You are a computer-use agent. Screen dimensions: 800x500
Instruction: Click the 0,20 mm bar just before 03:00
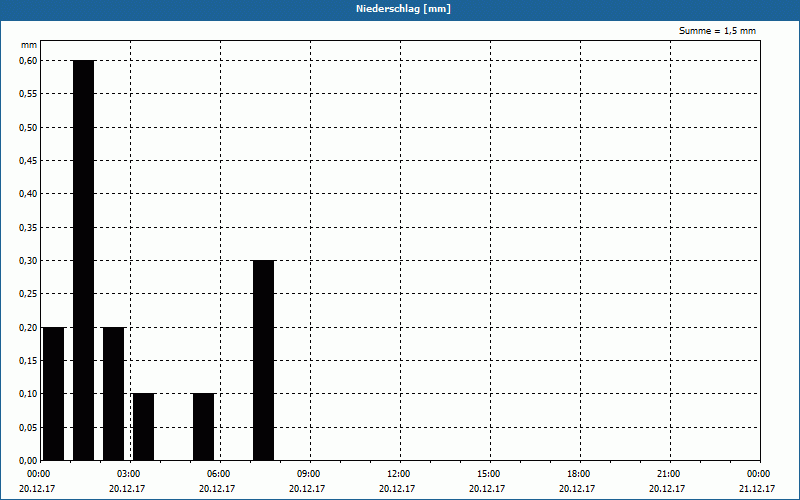[114, 394]
